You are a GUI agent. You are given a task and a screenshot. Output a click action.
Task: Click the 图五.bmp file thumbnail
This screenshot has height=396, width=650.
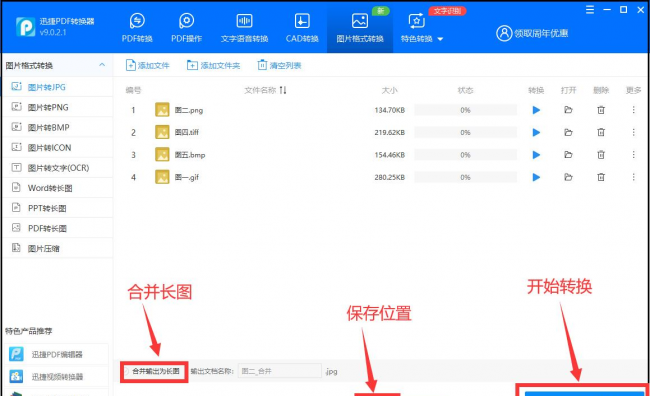pos(162,155)
